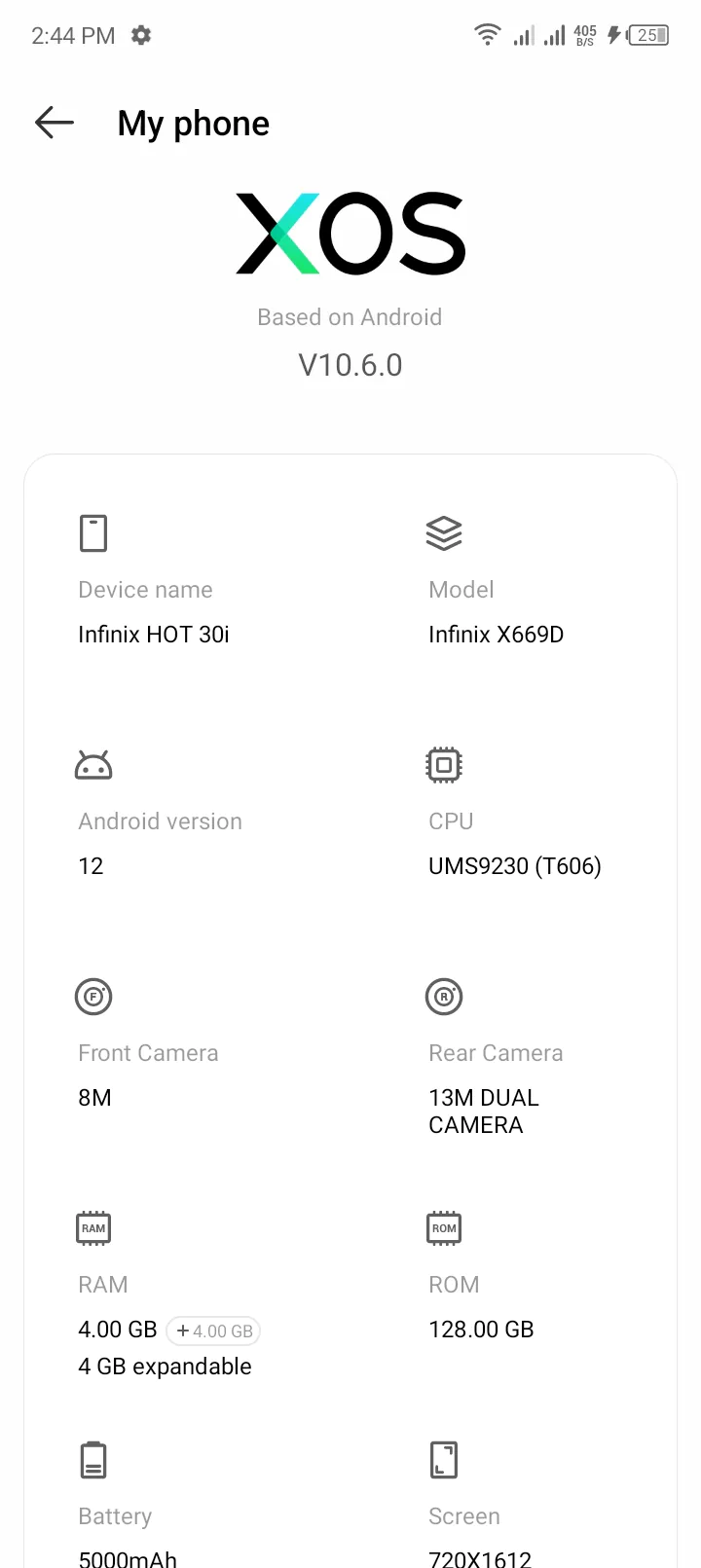The height and width of the screenshot is (1568, 701).
Task: Select the Infinix X669D model entry
Action: [x=497, y=635]
